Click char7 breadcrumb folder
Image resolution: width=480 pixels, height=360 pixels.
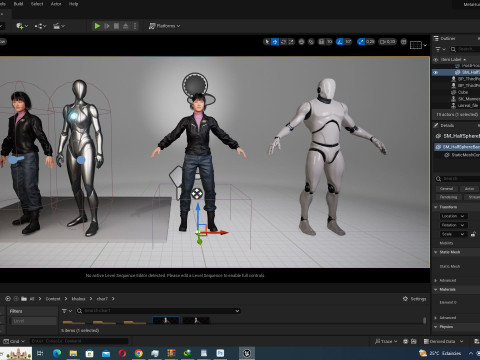(102, 299)
